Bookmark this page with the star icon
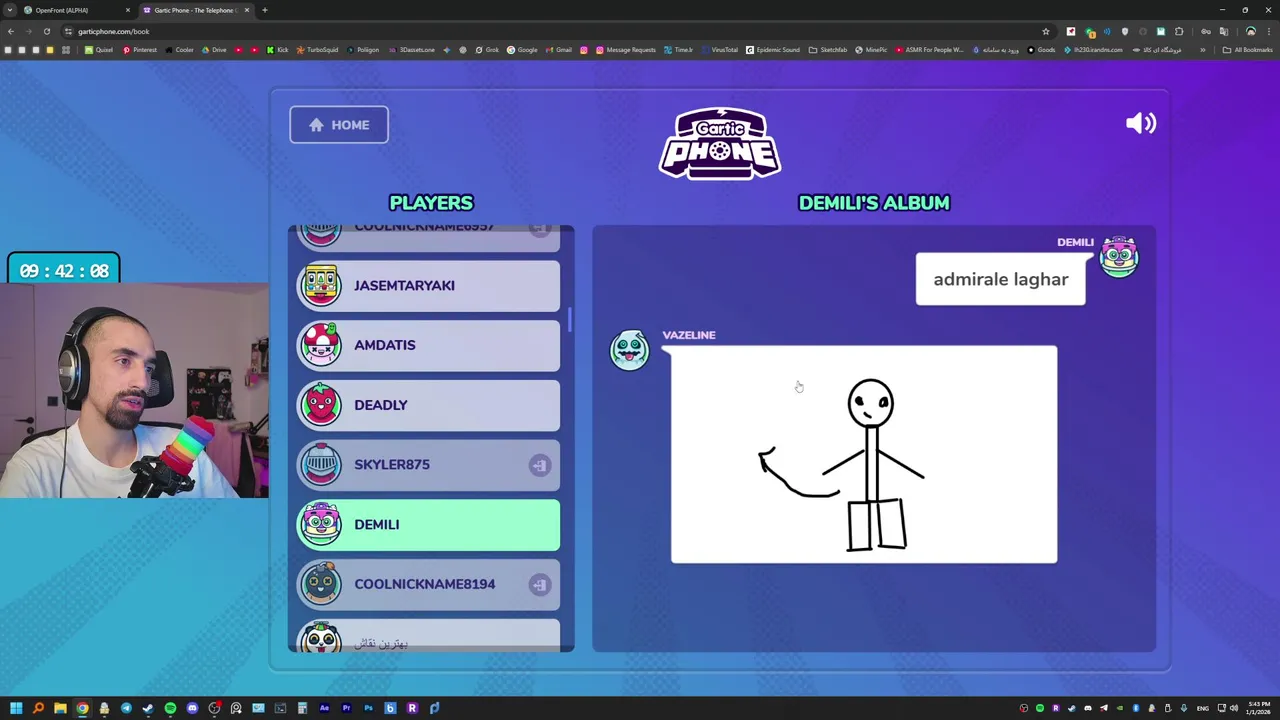1280x720 pixels. [x=1046, y=31]
